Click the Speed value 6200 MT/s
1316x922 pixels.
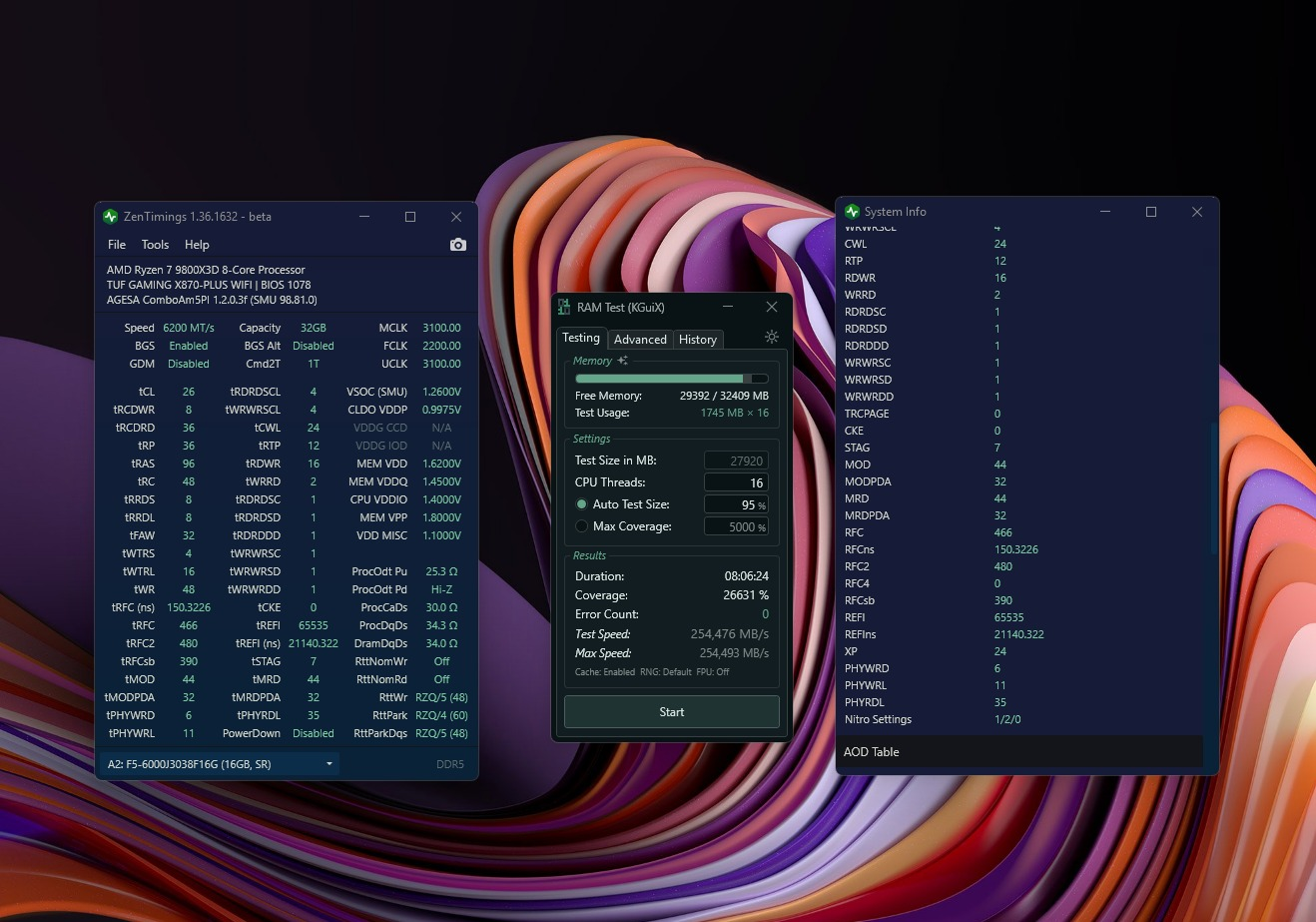[189, 328]
